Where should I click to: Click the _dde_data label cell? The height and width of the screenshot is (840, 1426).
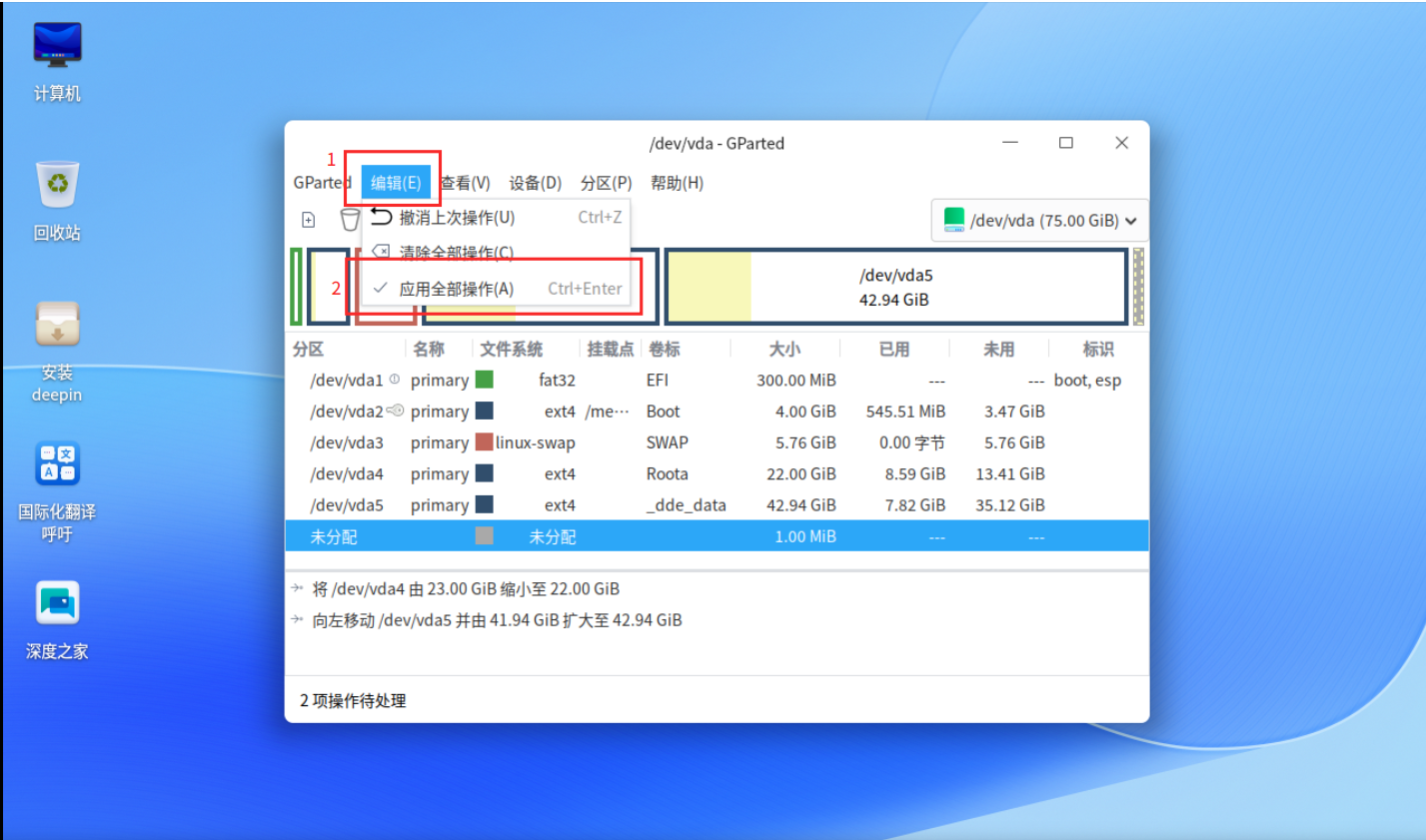tap(686, 505)
